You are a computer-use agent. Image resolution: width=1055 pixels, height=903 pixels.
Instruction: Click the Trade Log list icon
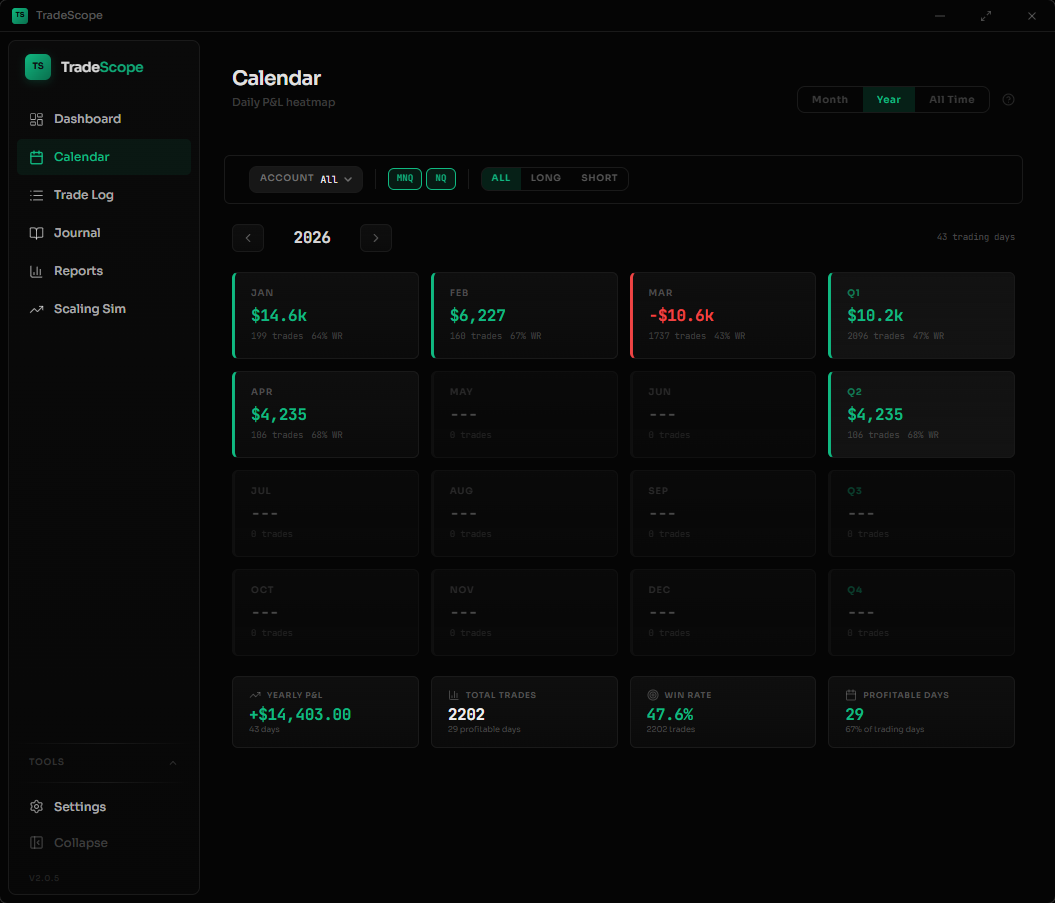click(x=37, y=195)
